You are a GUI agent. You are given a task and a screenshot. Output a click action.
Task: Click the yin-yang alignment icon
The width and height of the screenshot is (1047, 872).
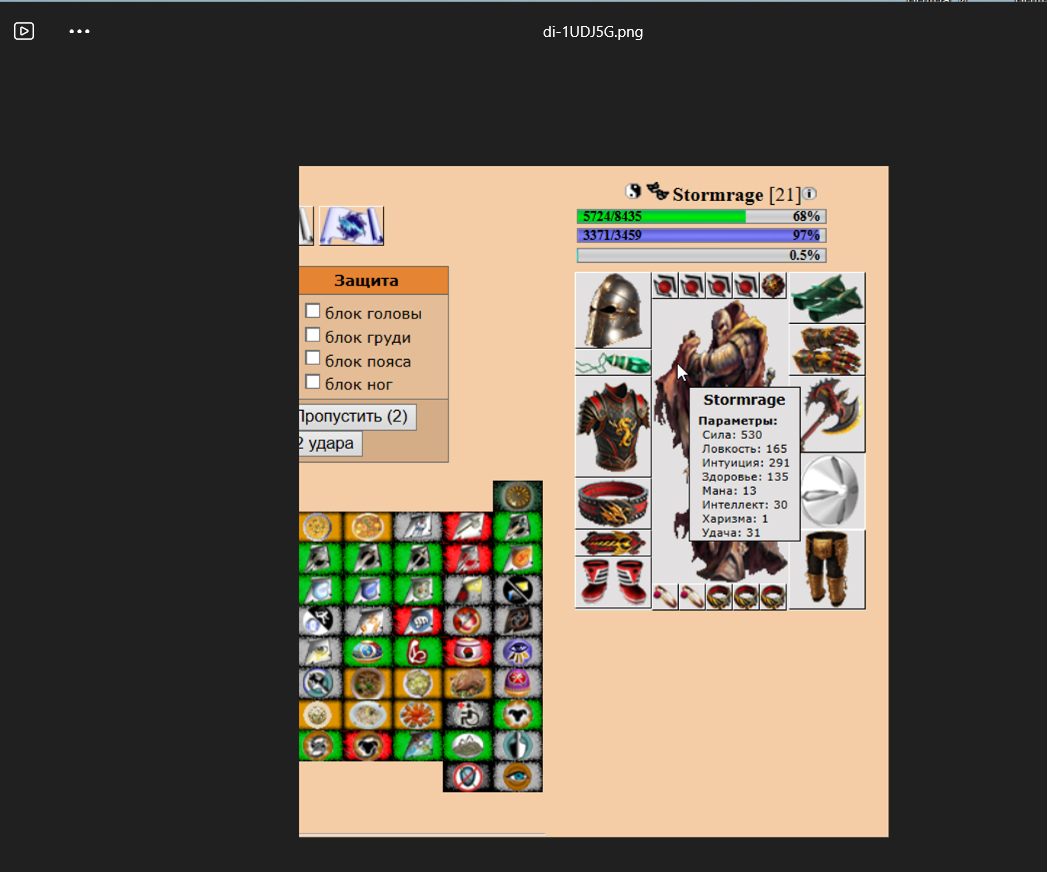coord(633,192)
